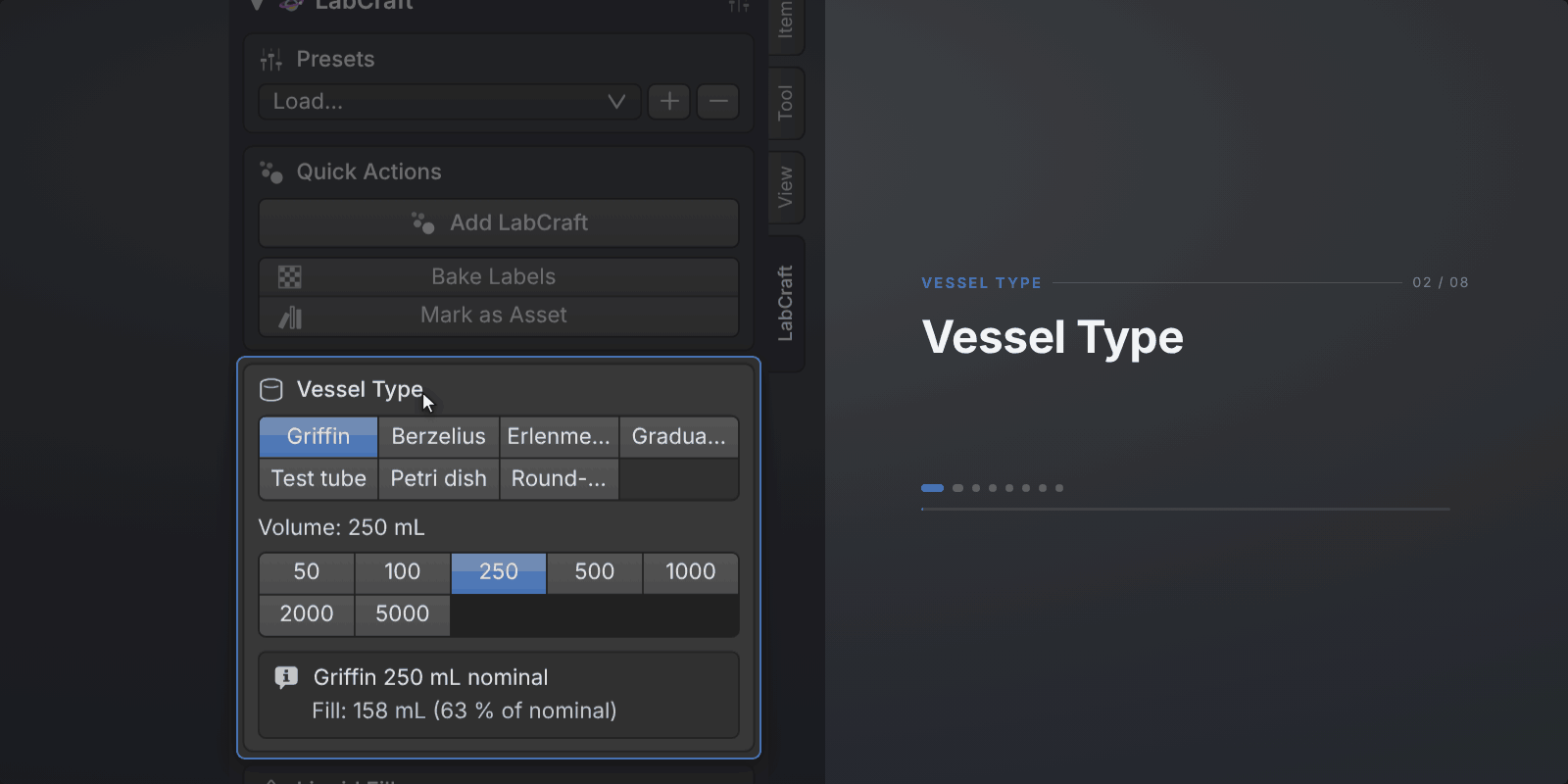Click the info icon beside Griffin 250 mL nominal

point(286,677)
